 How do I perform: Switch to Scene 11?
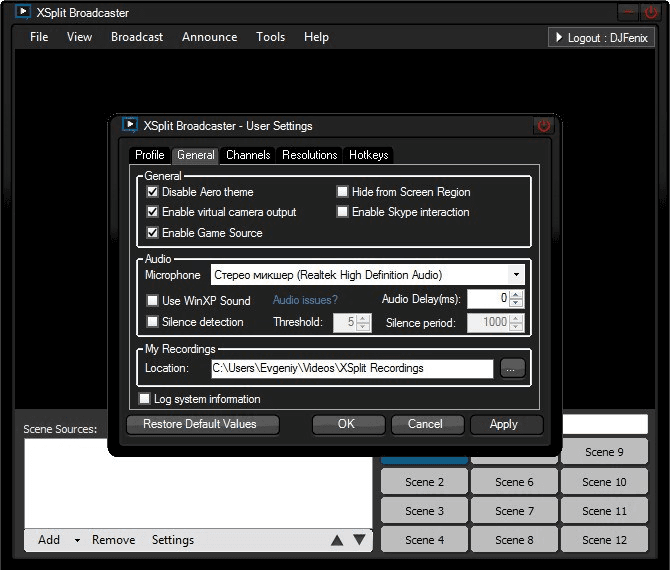[604, 511]
